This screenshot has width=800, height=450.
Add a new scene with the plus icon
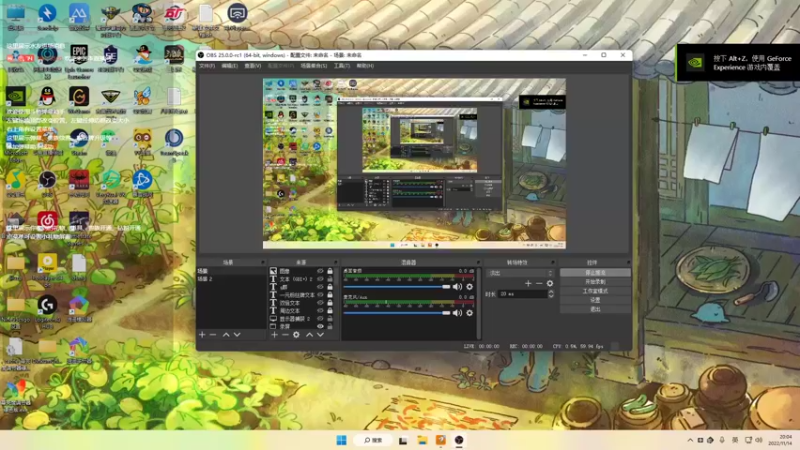[x=202, y=335]
